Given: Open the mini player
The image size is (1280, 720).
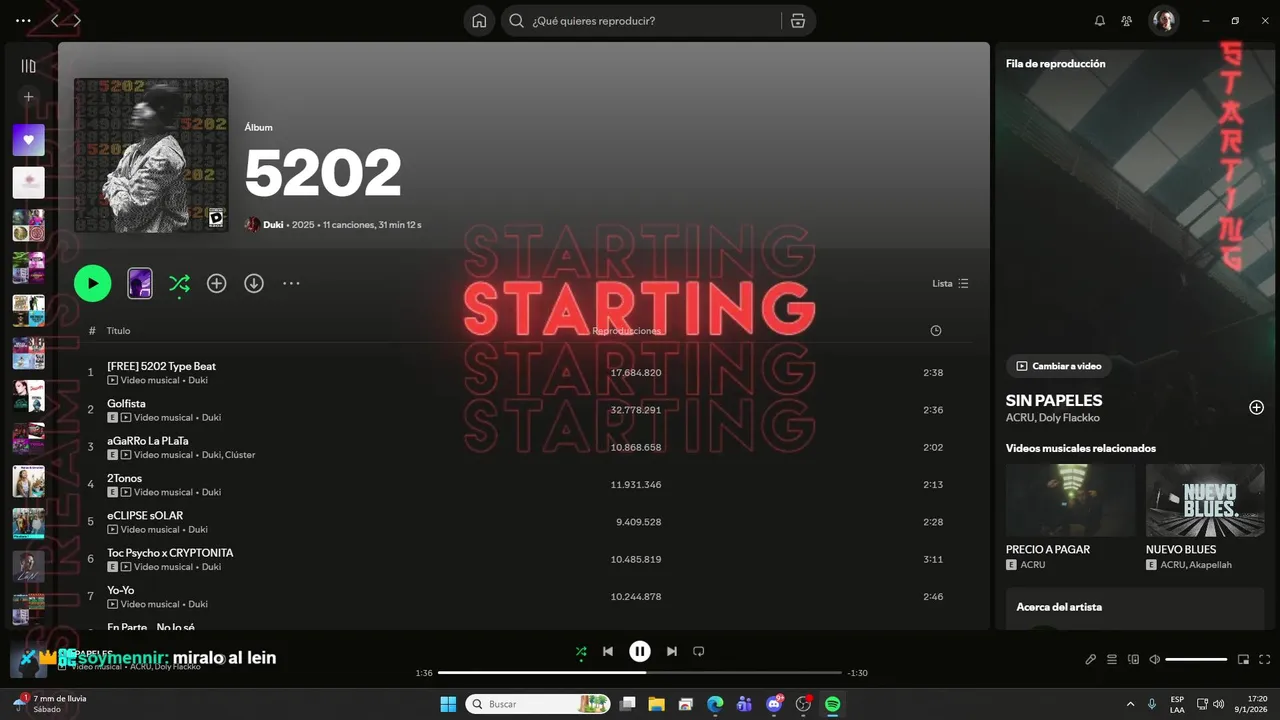Looking at the screenshot, I should coord(1243,660).
